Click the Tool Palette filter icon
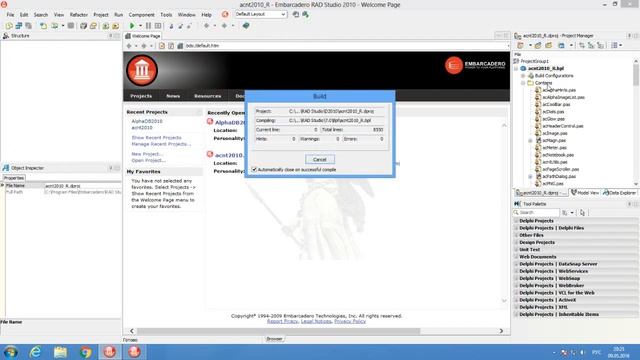 (582, 213)
